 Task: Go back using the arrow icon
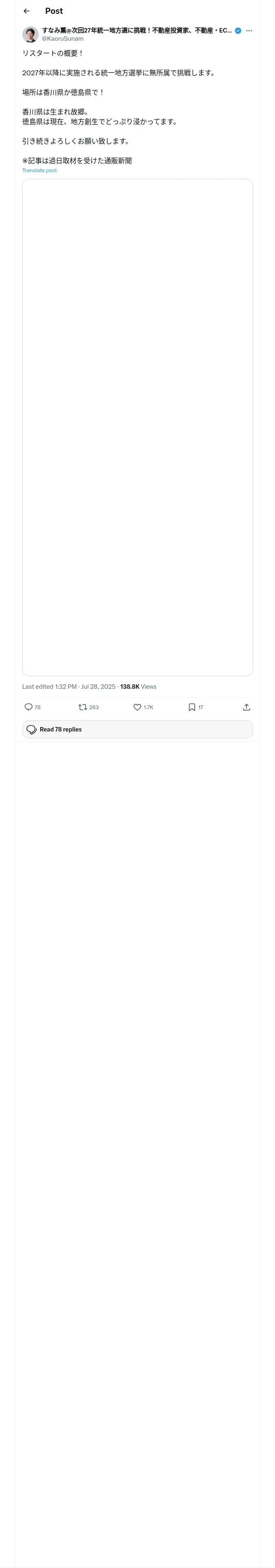[x=26, y=11]
